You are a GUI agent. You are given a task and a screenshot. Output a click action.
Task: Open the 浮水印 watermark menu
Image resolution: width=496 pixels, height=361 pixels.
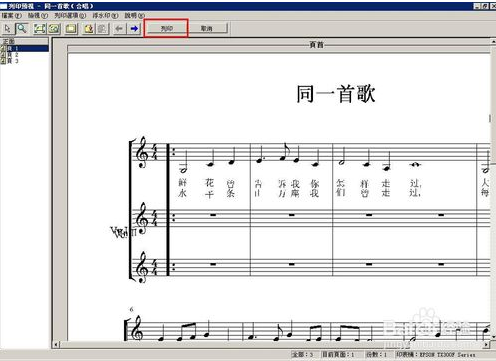tap(105, 16)
